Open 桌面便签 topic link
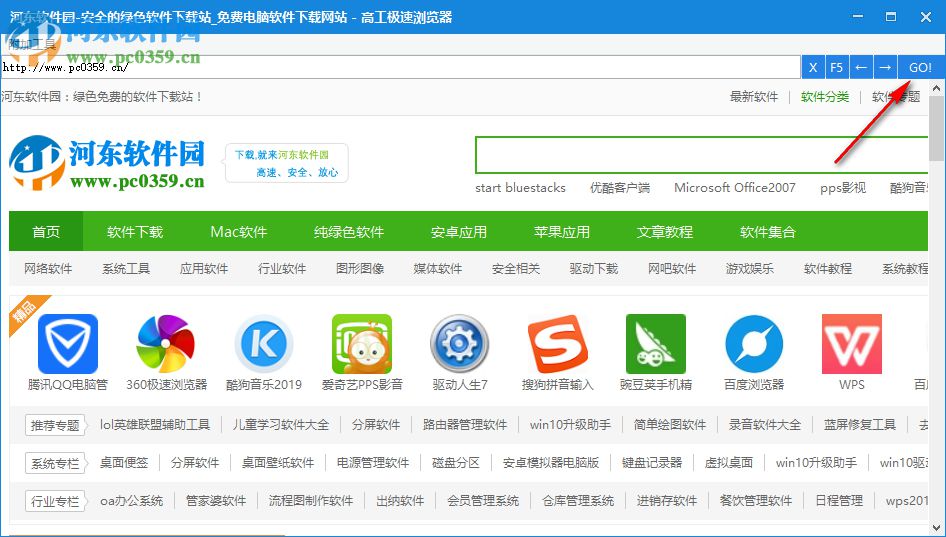Screen dimensions: 946x537 coord(124,463)
